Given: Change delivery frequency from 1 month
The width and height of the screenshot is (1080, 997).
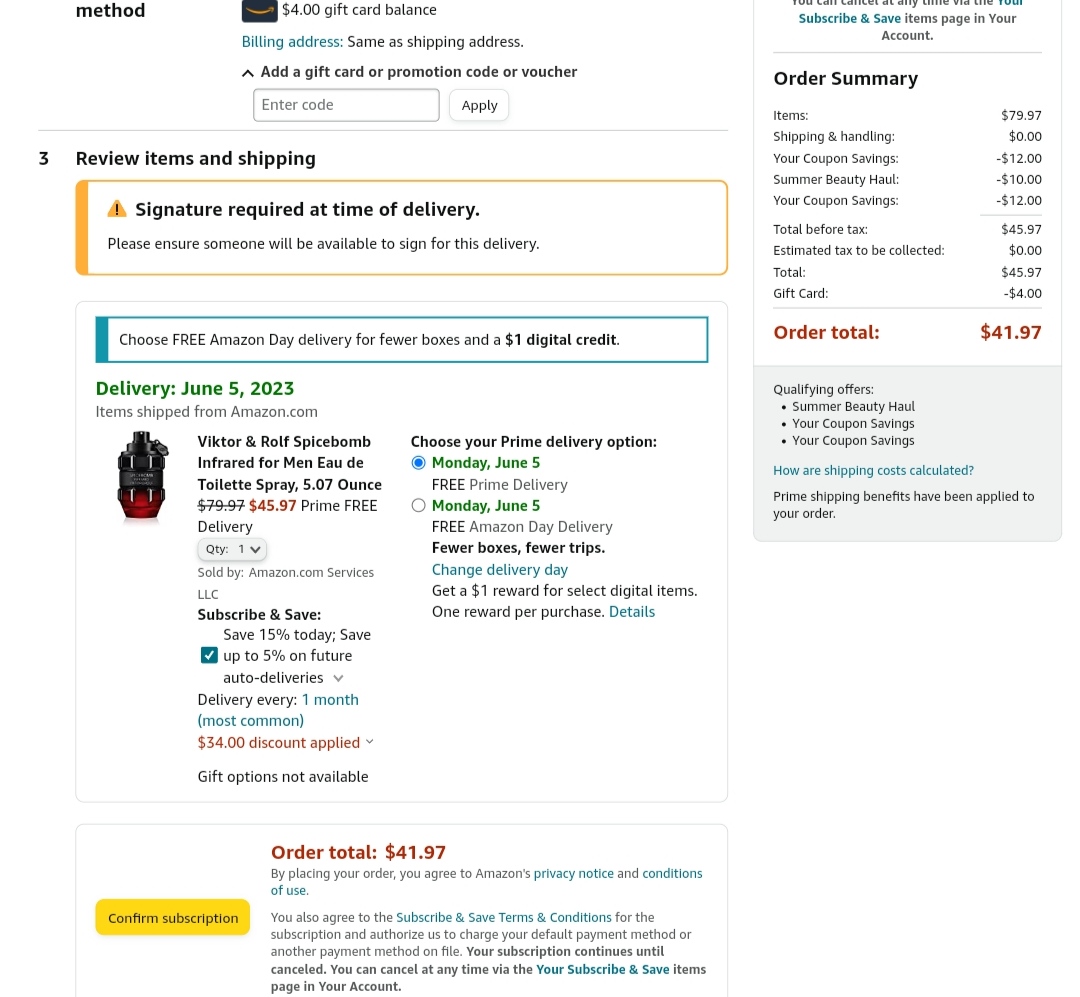Looking at the screenshot, I should (x=329, y=700).
